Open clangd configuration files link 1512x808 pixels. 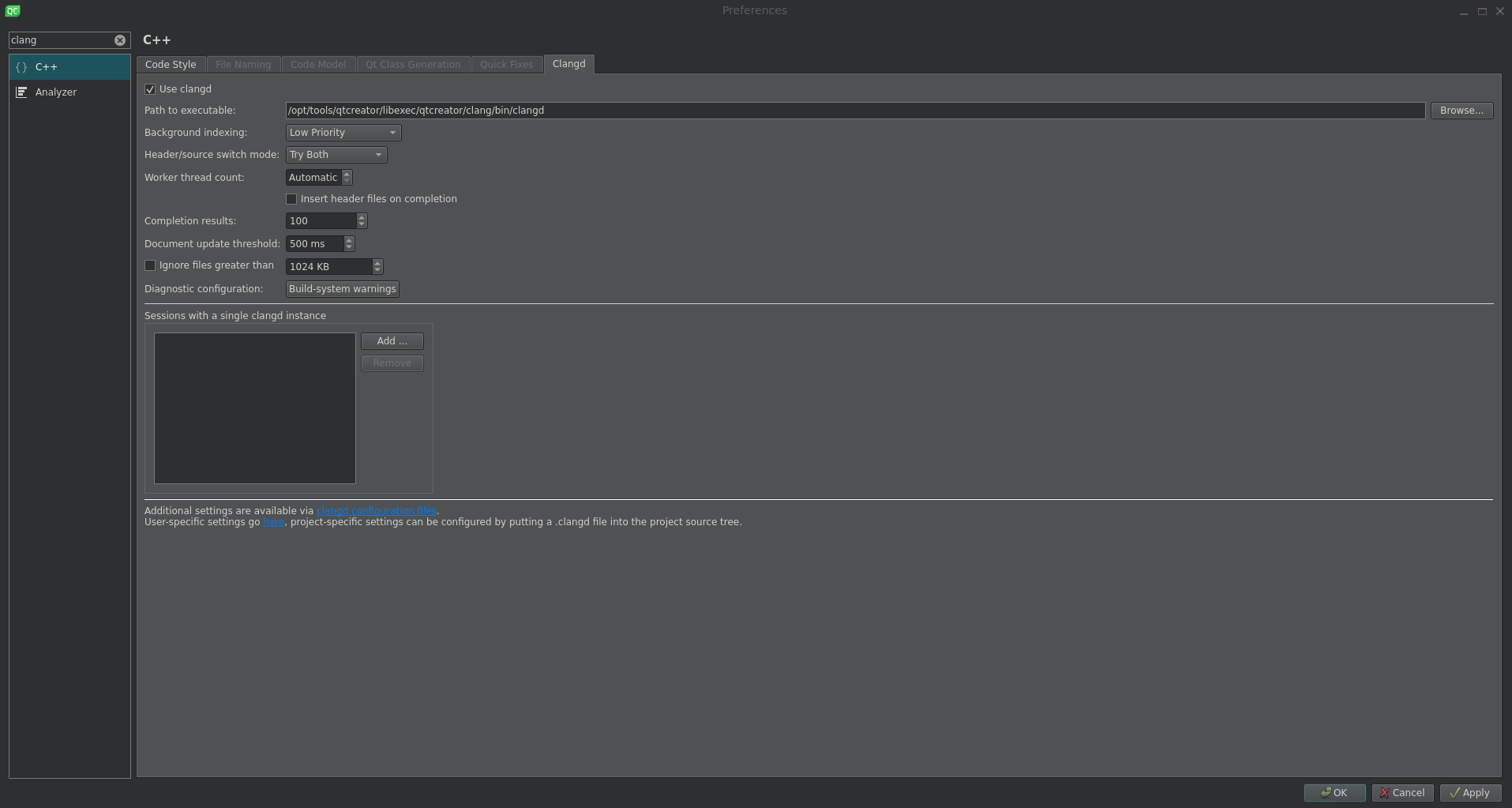[377, 511]
